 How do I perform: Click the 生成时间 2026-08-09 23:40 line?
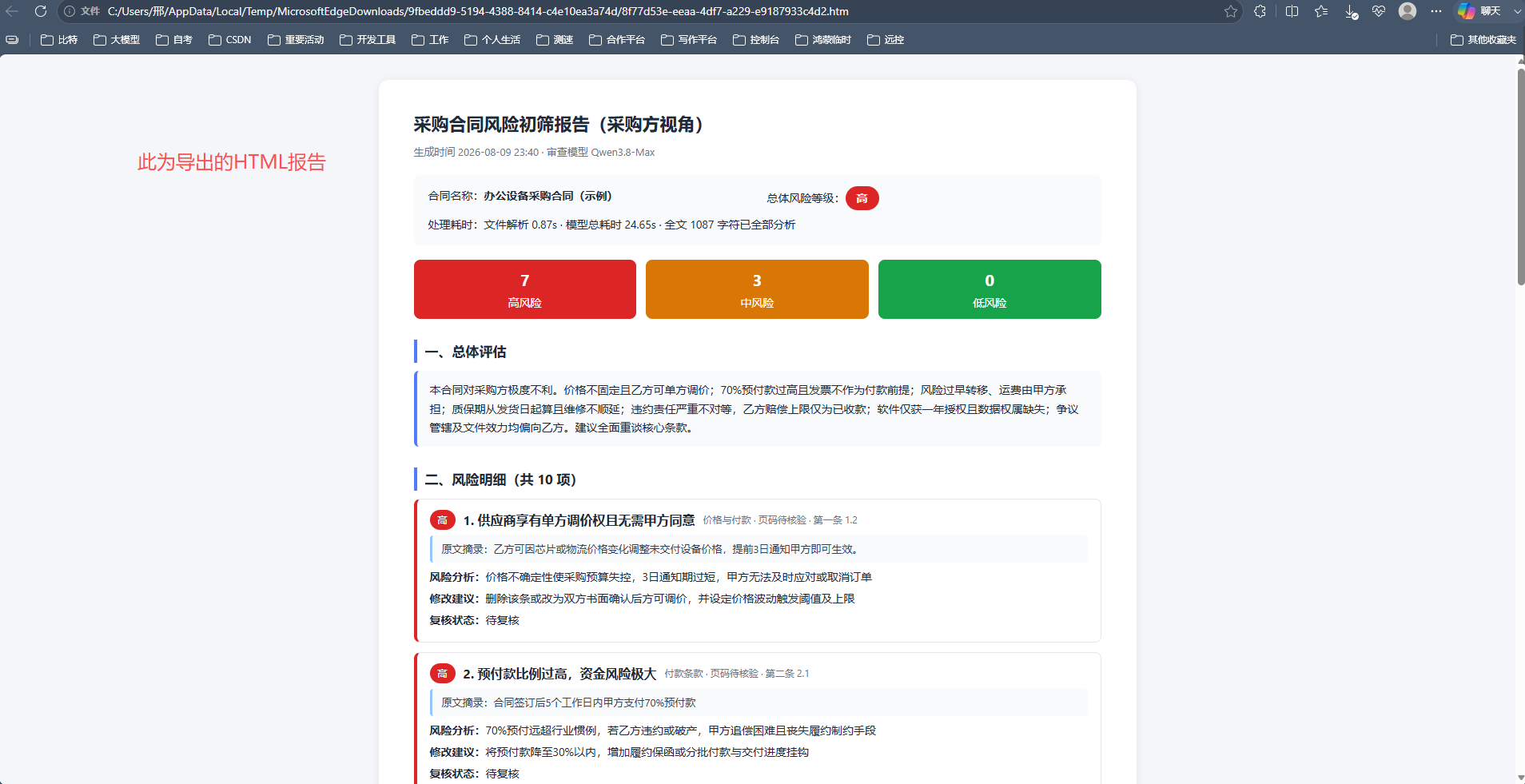click(534, 152)
